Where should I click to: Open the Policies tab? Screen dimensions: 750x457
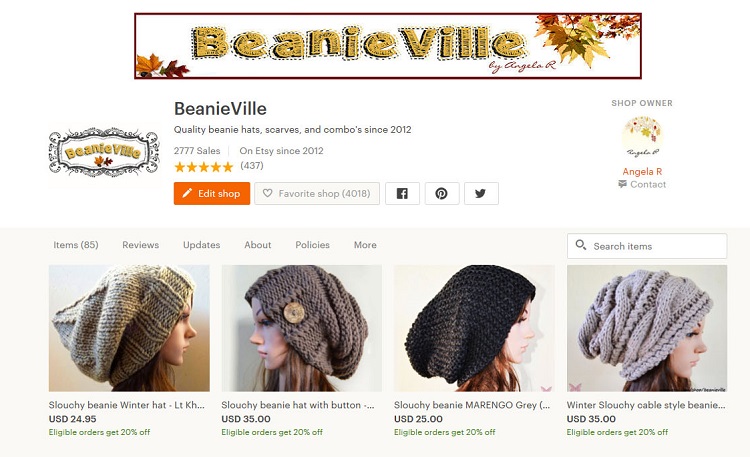point(312,245)
